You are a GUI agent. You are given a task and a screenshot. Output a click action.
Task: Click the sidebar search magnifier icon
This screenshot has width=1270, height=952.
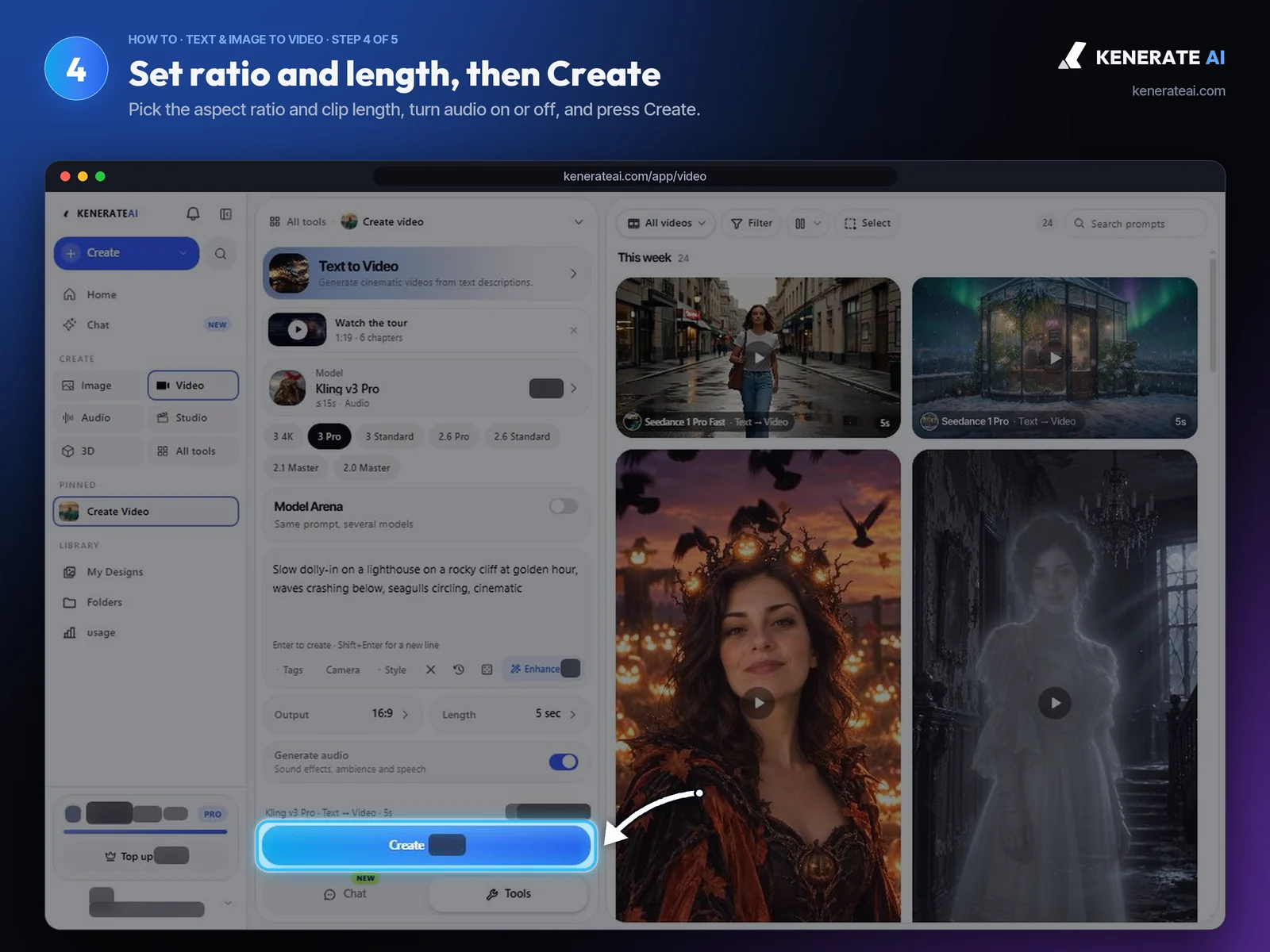(x=221, y=254)
